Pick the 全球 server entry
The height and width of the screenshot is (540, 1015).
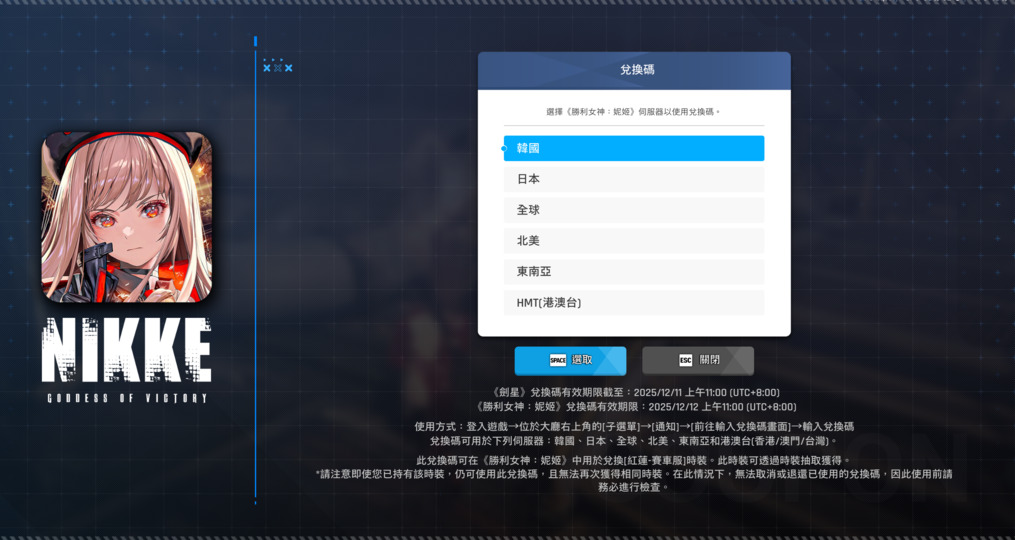tap(634, 210)
